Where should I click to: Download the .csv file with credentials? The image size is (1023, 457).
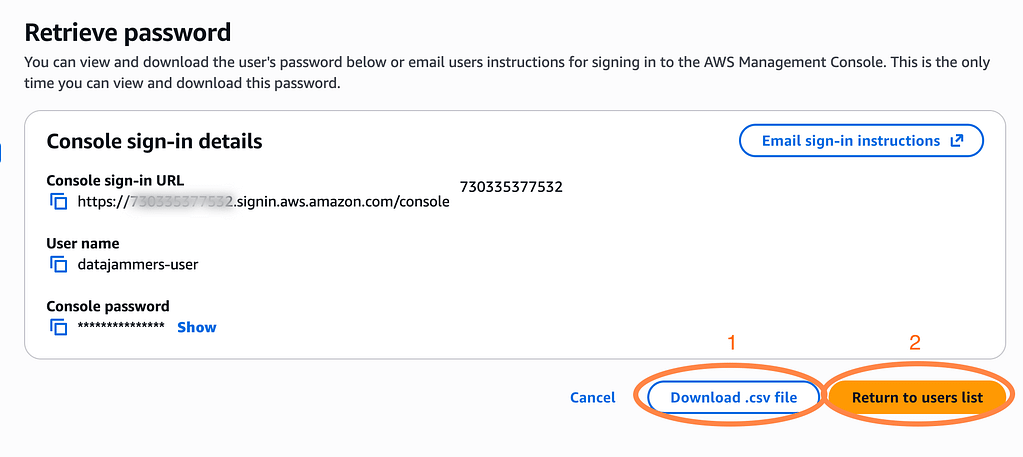point(733,397)
